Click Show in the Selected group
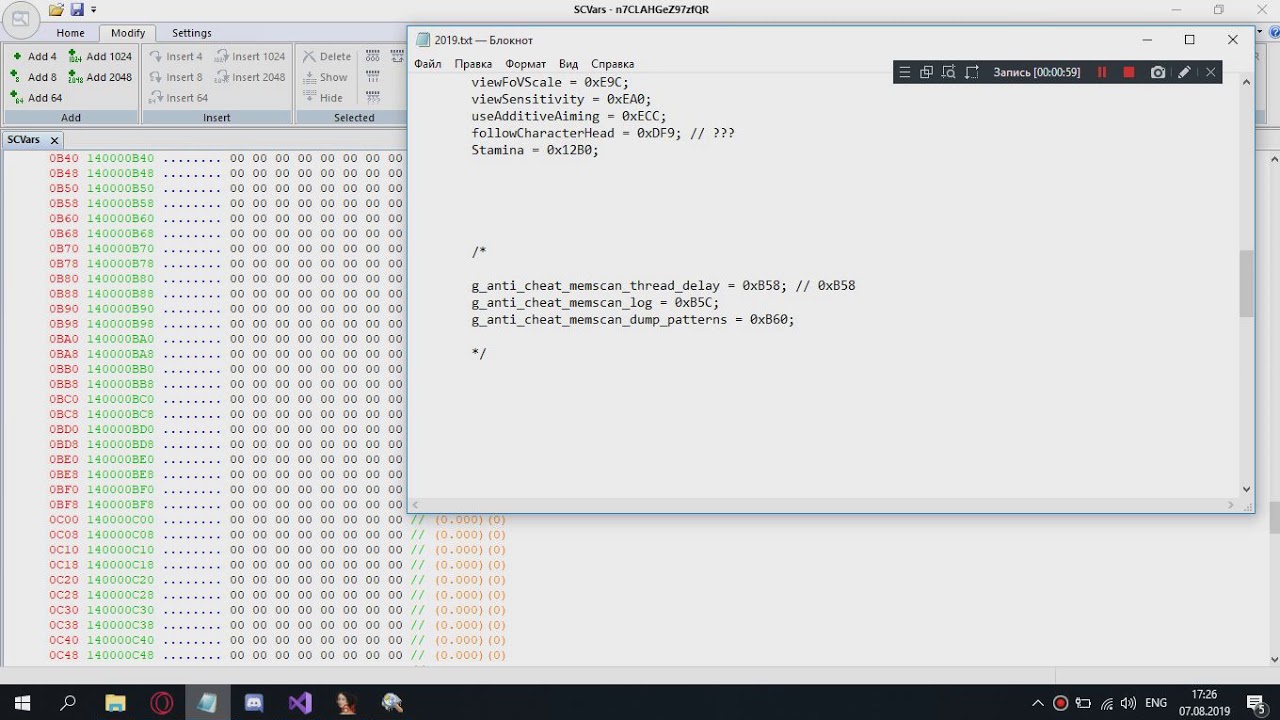Image resolution: width=1280 pixels, height=720 pixels. 326,77
